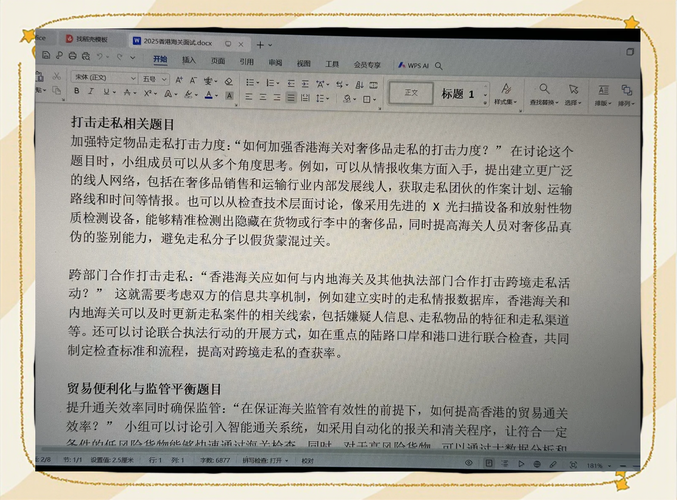
Task: Click the WPS AI button
Action: (414, 65)
